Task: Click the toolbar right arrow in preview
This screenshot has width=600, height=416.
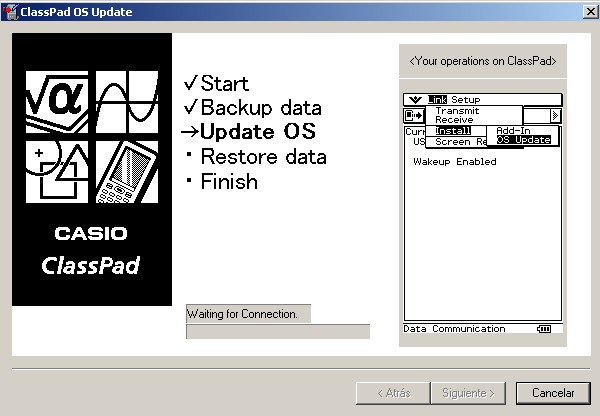Action: 556,115
